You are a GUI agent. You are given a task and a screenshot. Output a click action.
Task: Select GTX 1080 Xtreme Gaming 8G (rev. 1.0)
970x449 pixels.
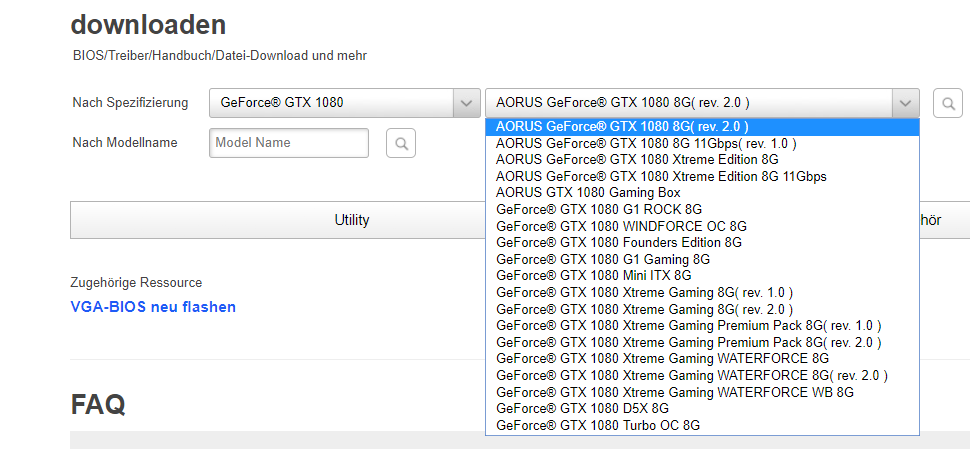[x=702, y=292]
